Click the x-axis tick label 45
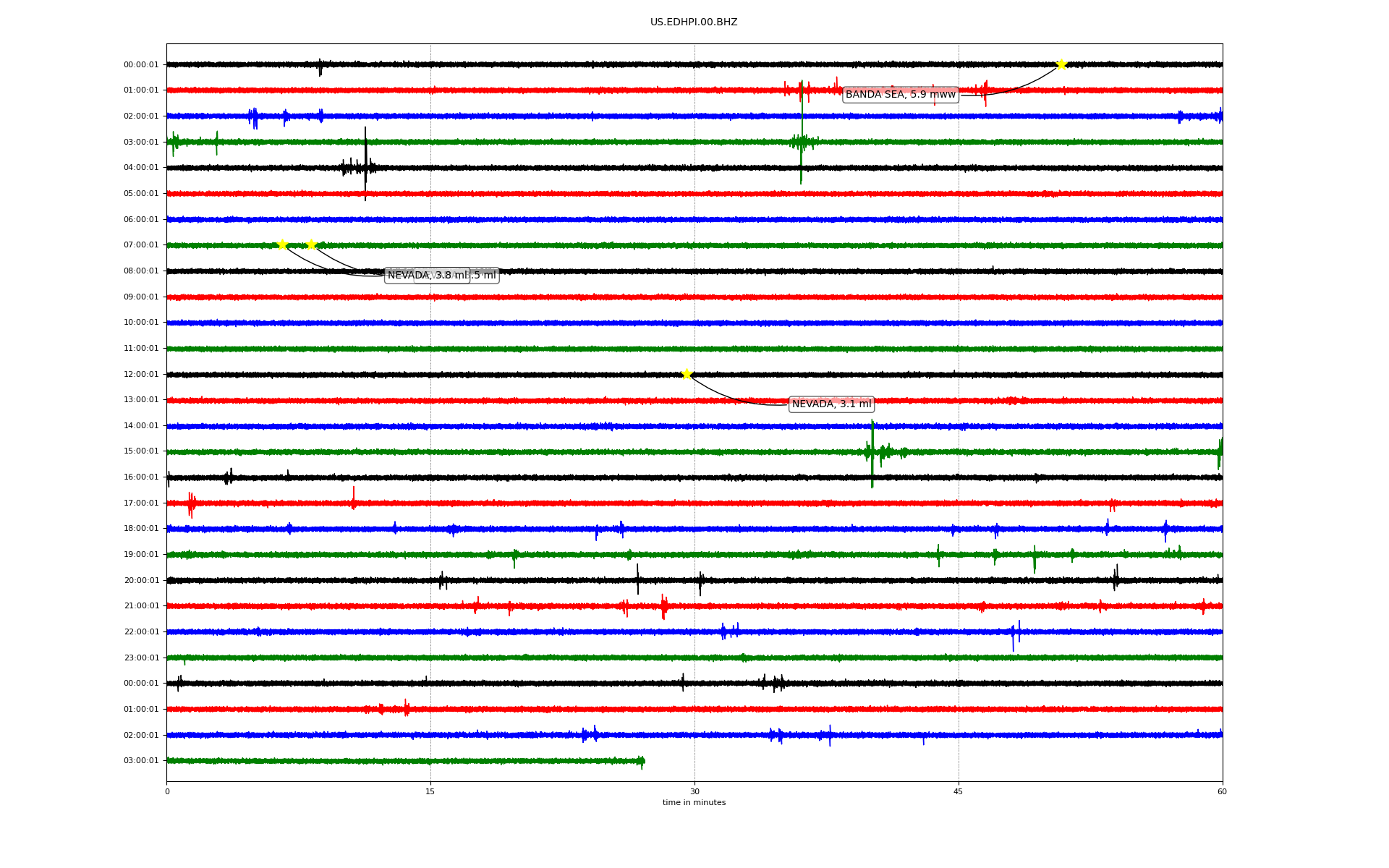This screenshot has width=1389, height=868. point(959,791)
